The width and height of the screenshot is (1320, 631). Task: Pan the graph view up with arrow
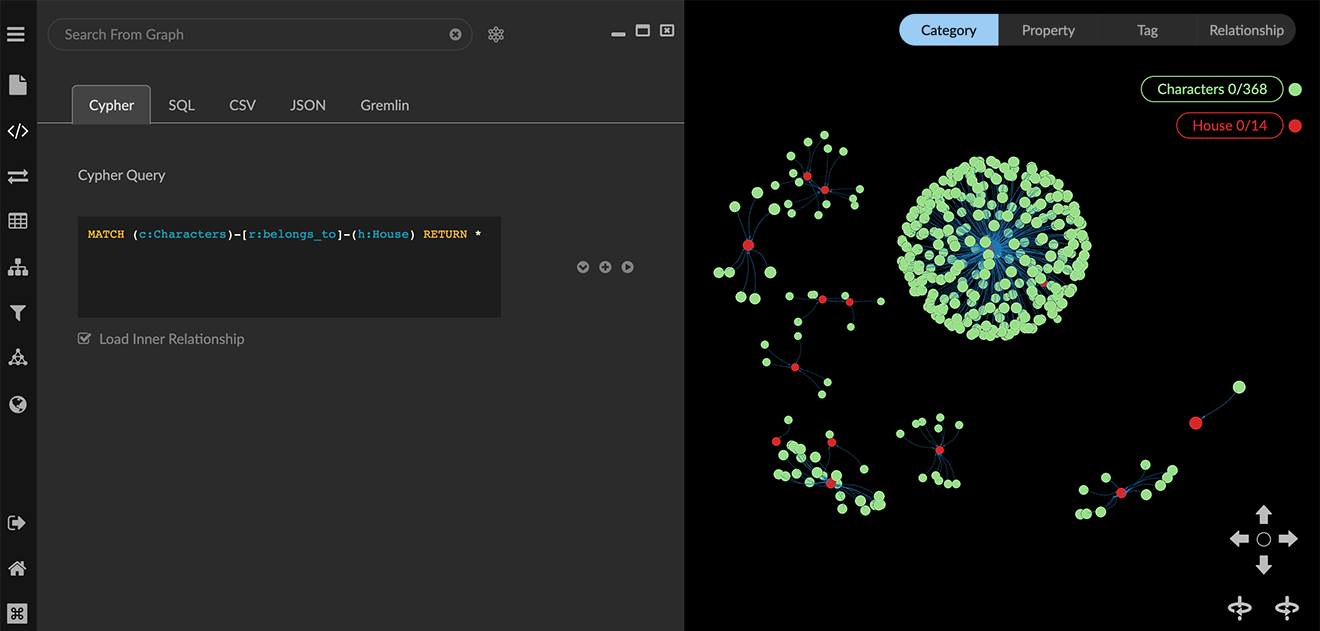[x=1264, y=515]
